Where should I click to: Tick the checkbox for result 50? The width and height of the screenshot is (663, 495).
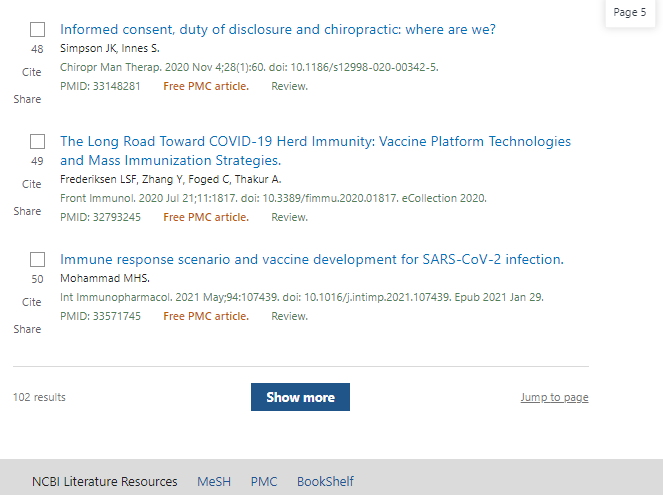(x=37, y=260)
